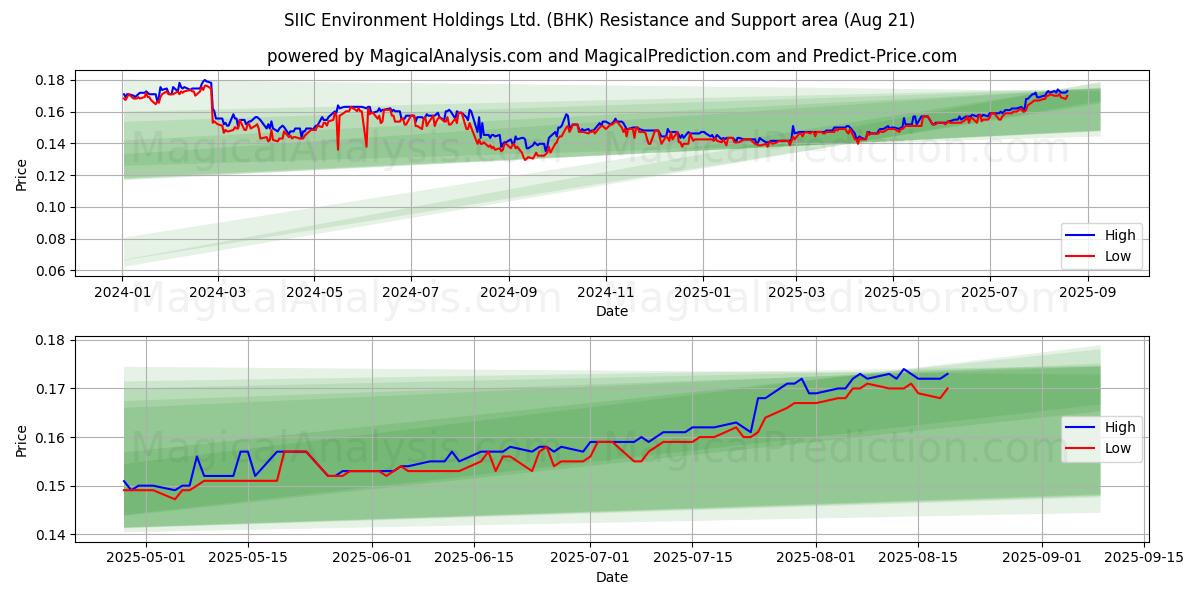The height and width of the screenshot is (600, 1200).
Task: Select the 2025-01 date tick label
Action: [703, 293]
